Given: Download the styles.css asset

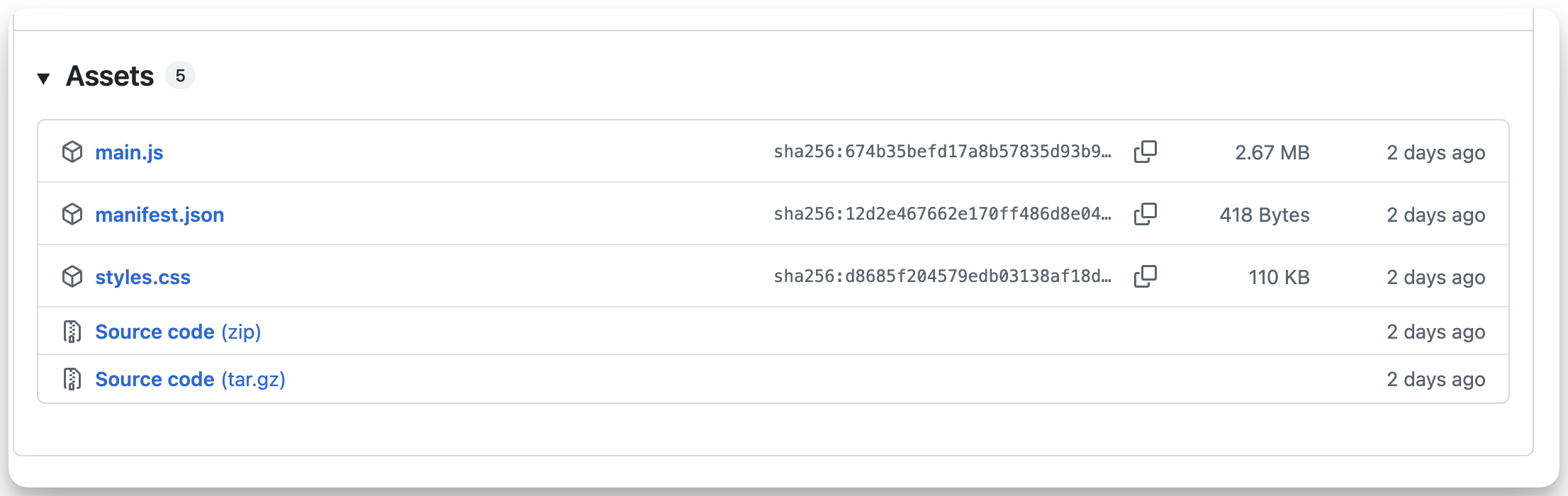Looking at the screenshot, I should click(142, 277).
